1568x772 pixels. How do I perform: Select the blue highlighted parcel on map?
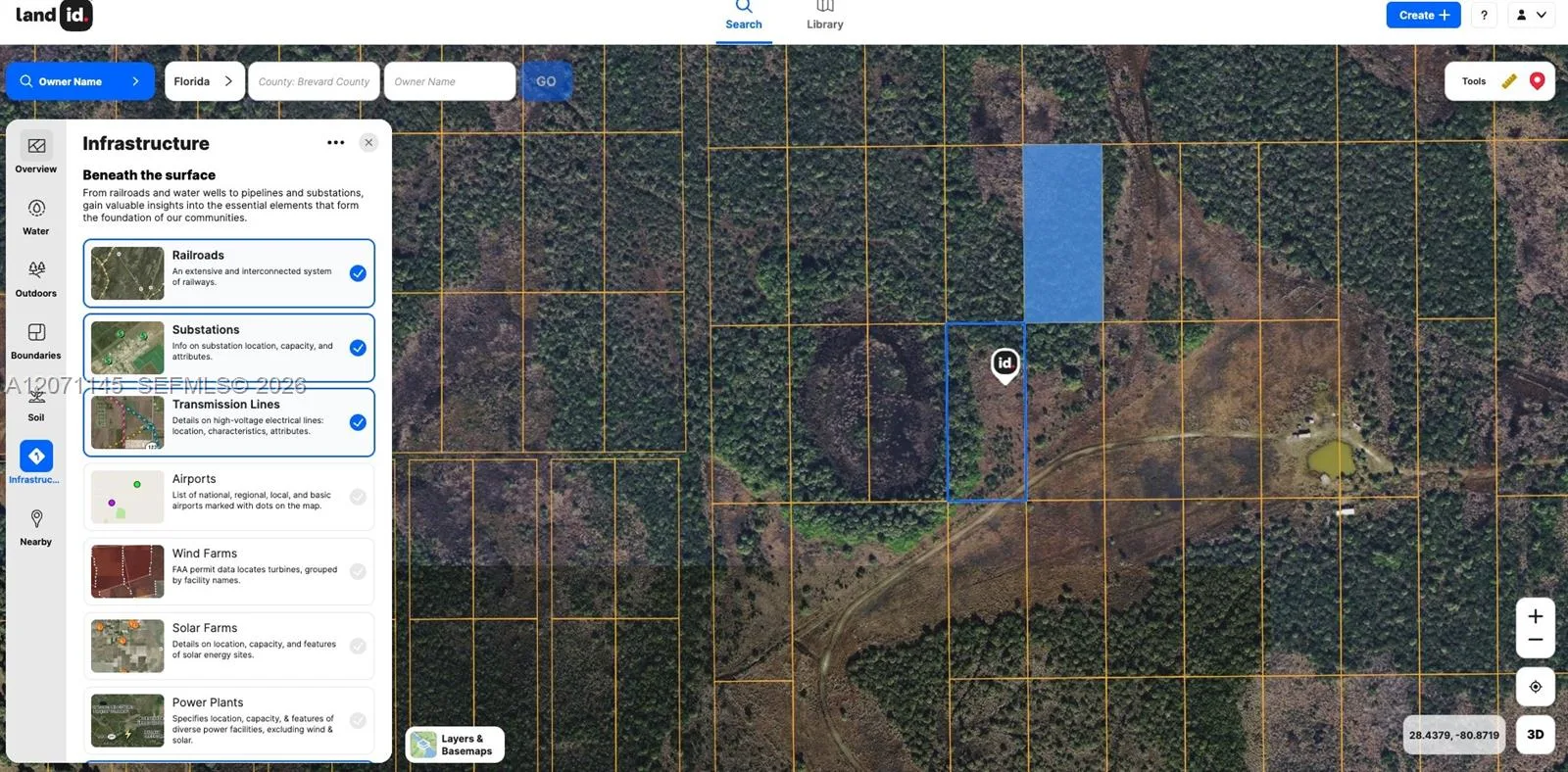(x=1063, y=233)
